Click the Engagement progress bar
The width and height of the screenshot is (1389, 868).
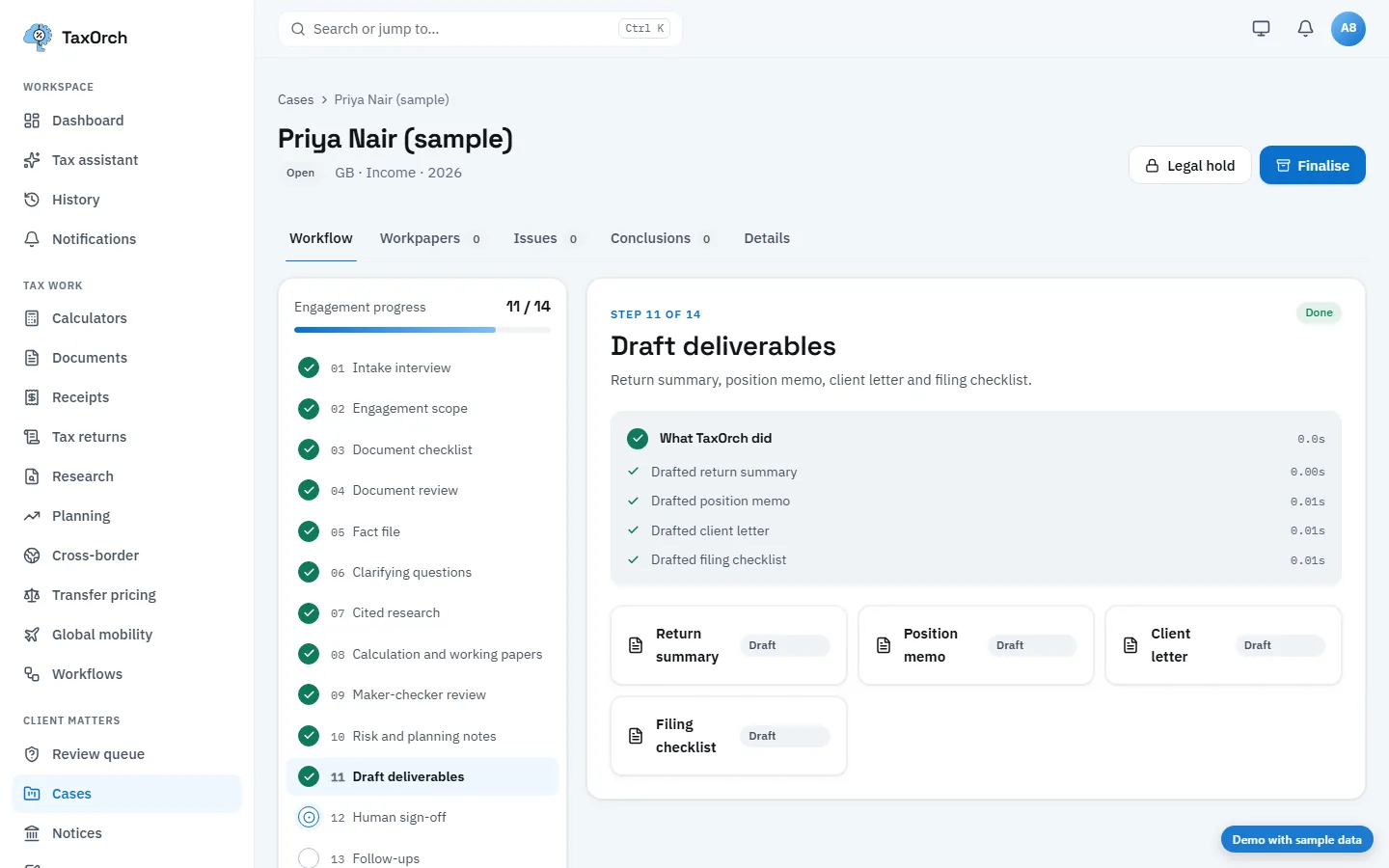point(422,330)
